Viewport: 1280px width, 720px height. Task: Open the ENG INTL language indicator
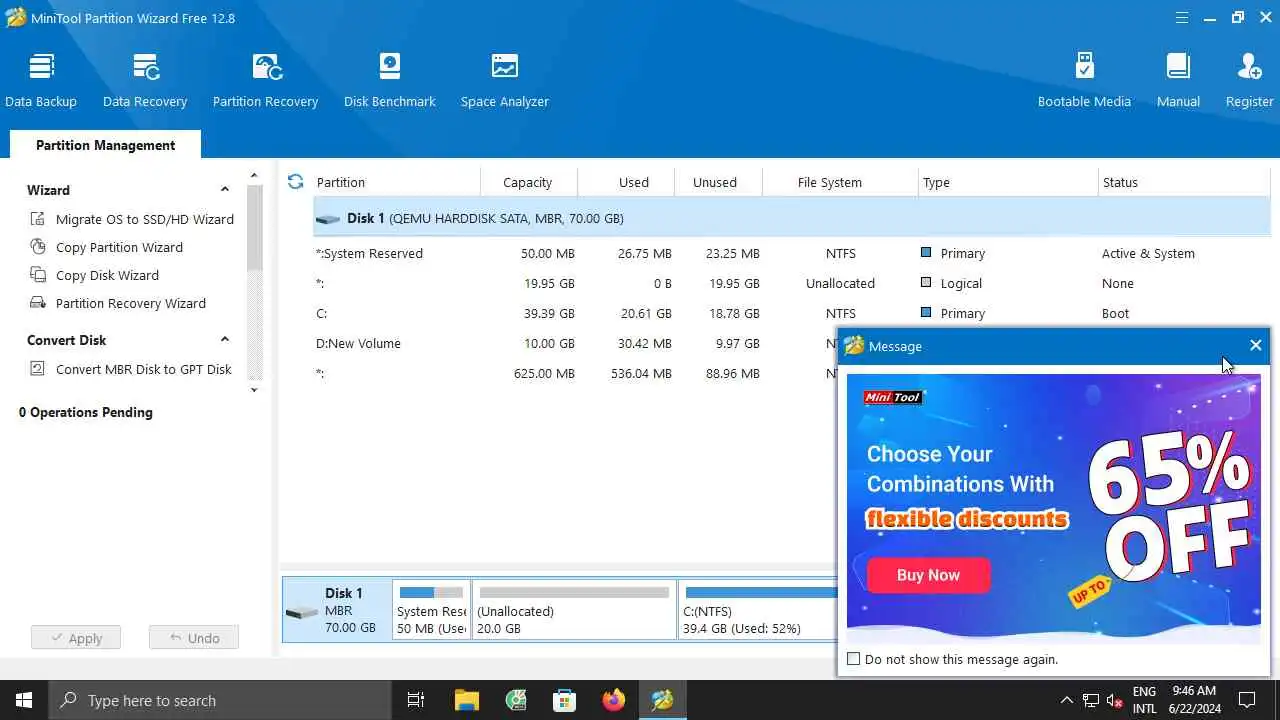[x=1145, y=700]
